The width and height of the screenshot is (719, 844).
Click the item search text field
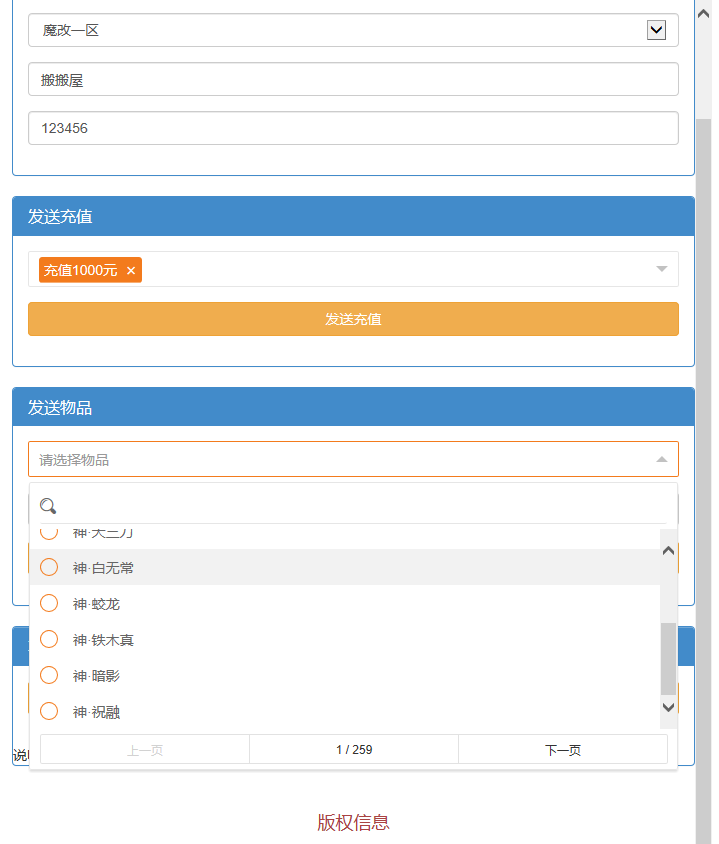[x=360, y=506]
